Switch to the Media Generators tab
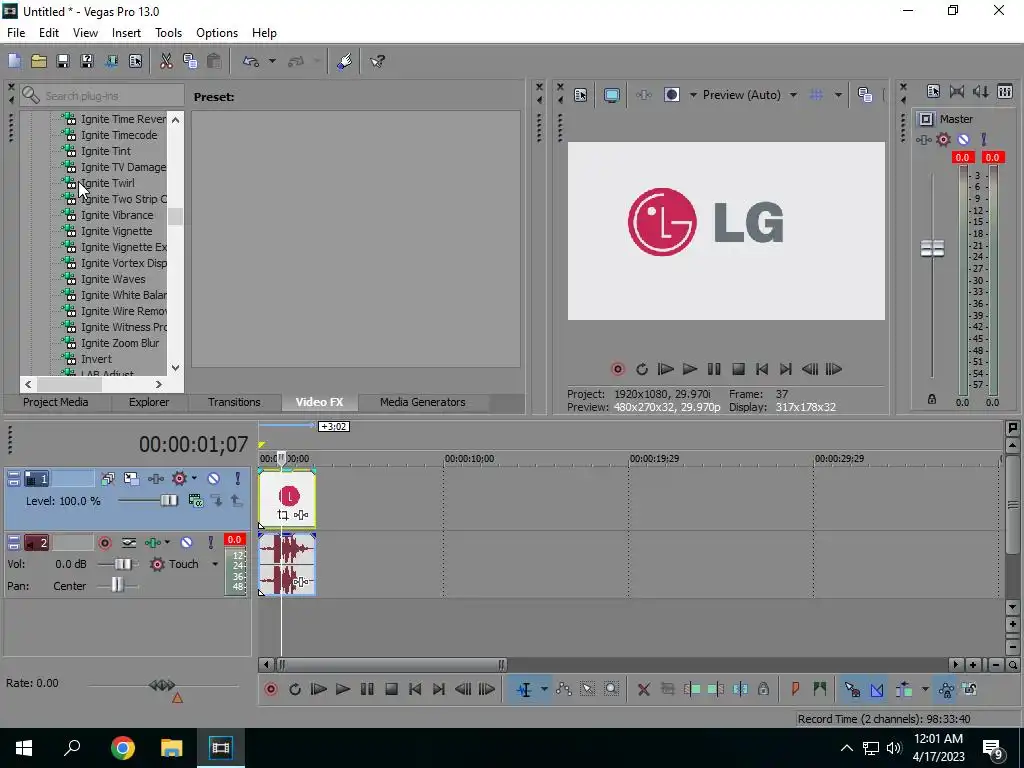Screen dimensions: 1024x768 pos(423,402)
